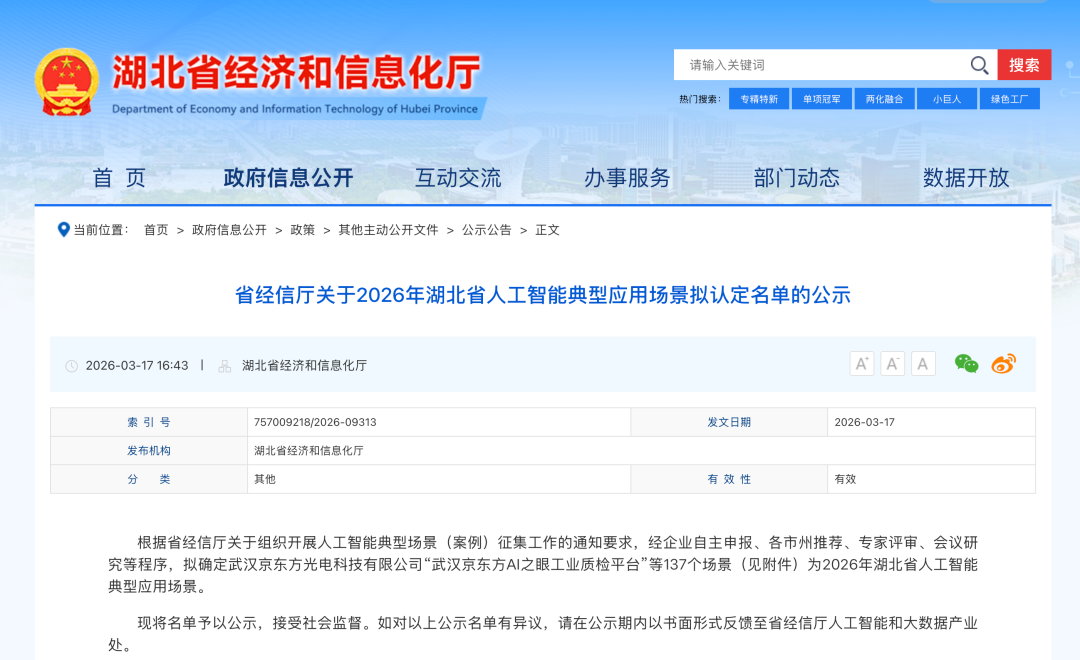Click the 绿色工厂 hot search tag
The height and width of the screenshot is (660, 1080).
(x=1009, y=99)
